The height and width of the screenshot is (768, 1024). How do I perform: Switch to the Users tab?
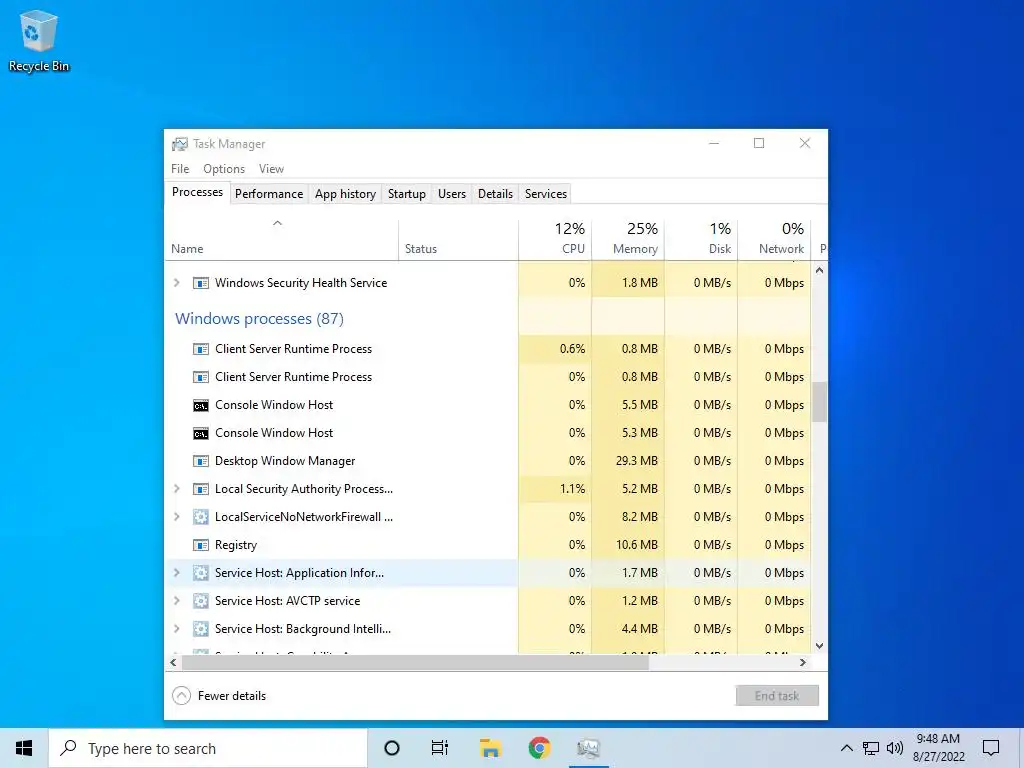tap(452, 194)
